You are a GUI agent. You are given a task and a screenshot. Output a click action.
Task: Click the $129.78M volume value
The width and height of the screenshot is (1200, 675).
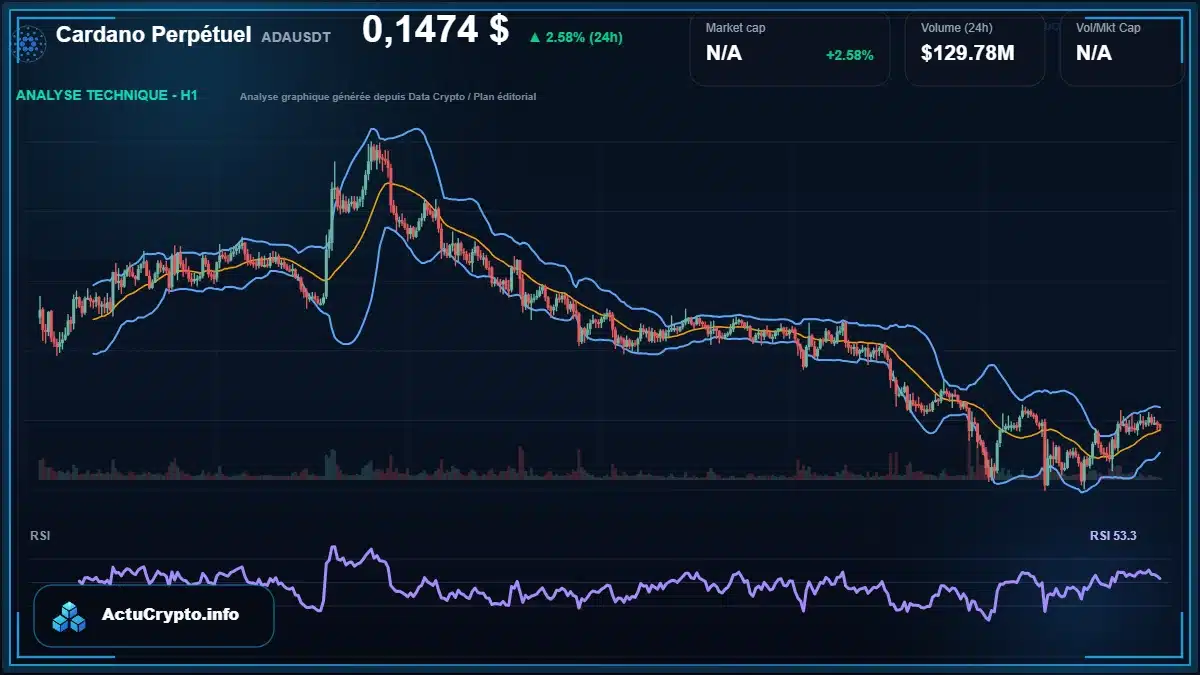click(967, 53)
